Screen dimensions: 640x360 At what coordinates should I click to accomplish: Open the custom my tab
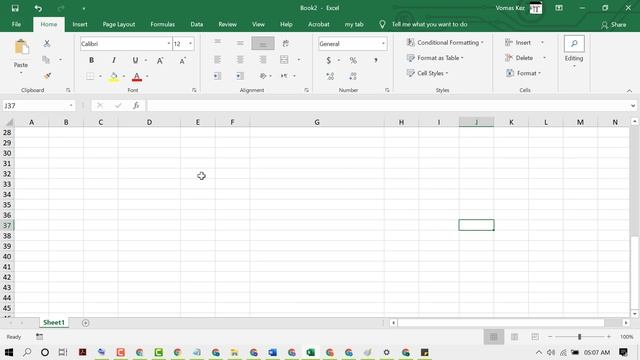coord(353,24)
